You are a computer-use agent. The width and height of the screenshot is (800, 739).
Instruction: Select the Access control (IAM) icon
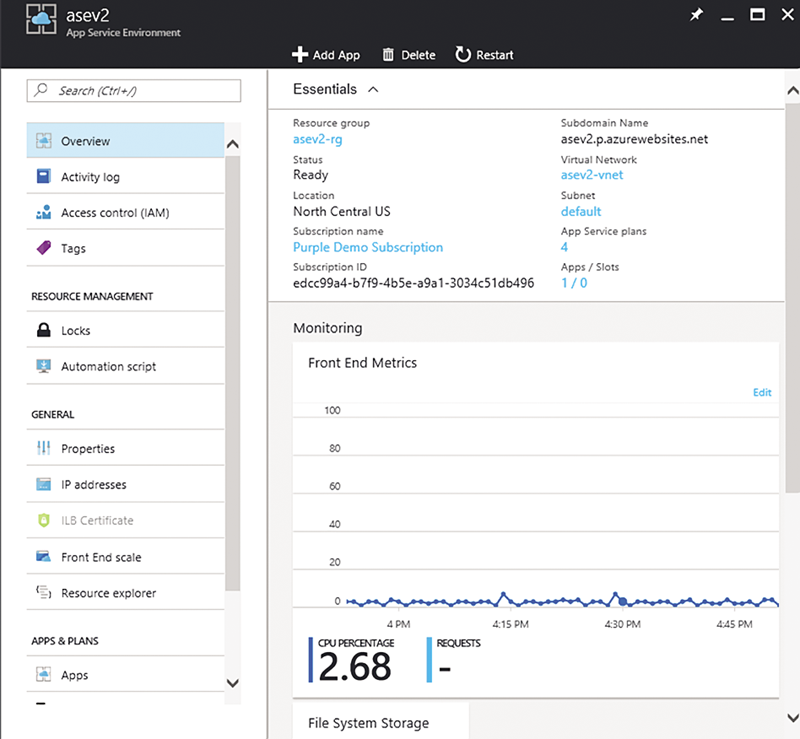(x=44, y=212)
